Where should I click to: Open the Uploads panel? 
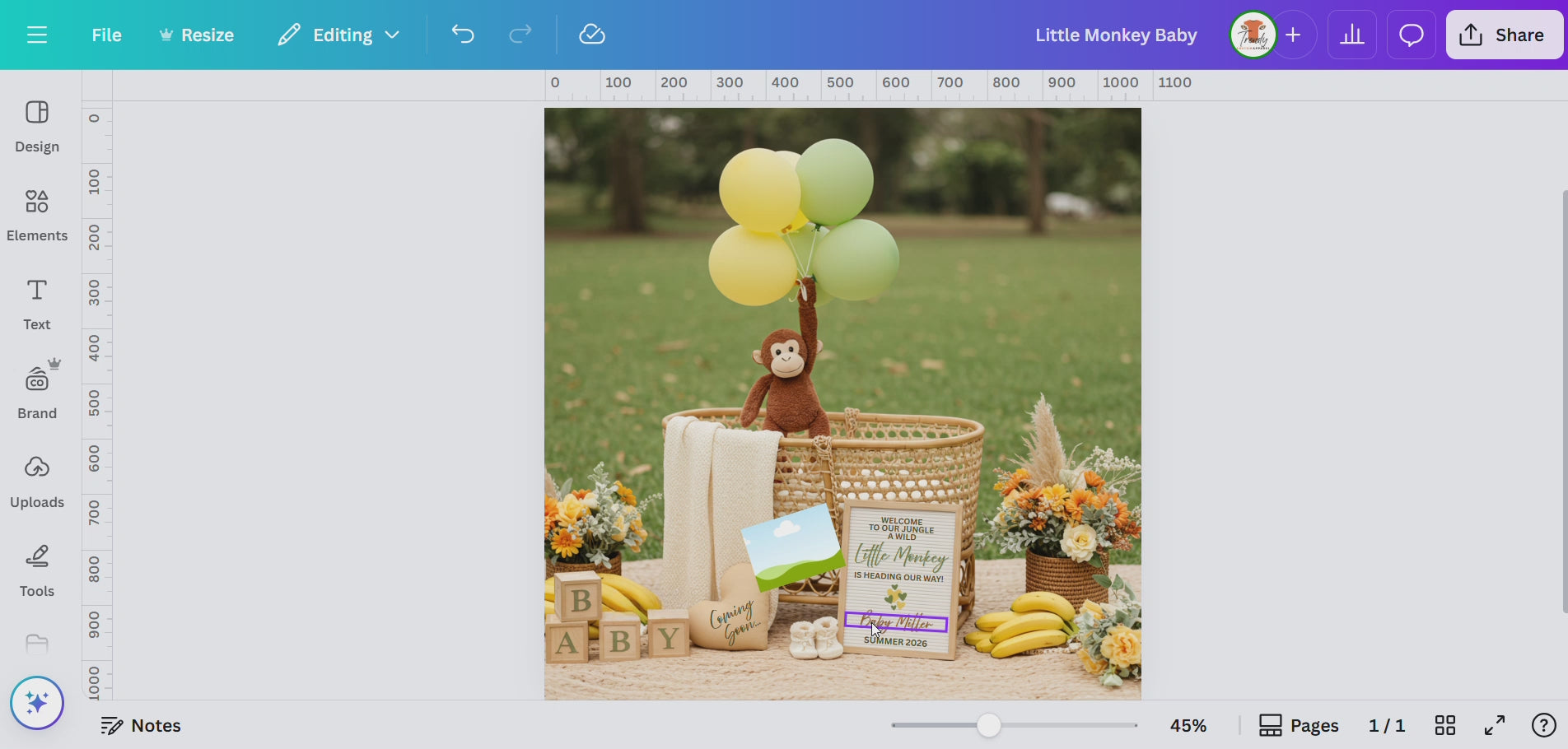click(x=37, y=482)
